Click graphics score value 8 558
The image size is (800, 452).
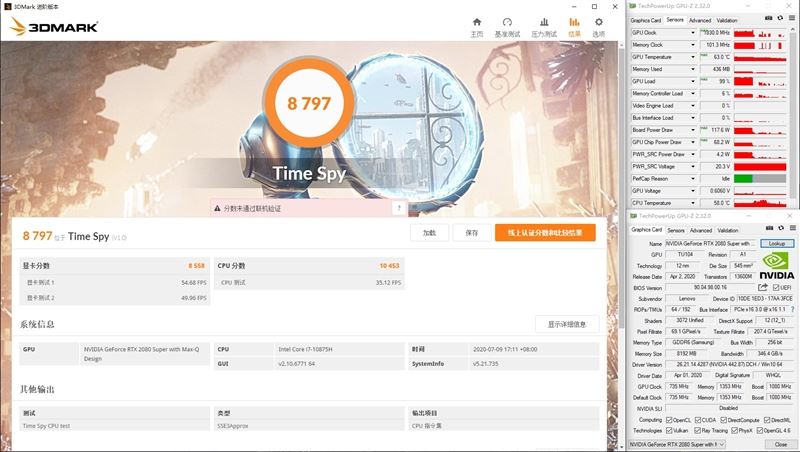coord(196,266)
